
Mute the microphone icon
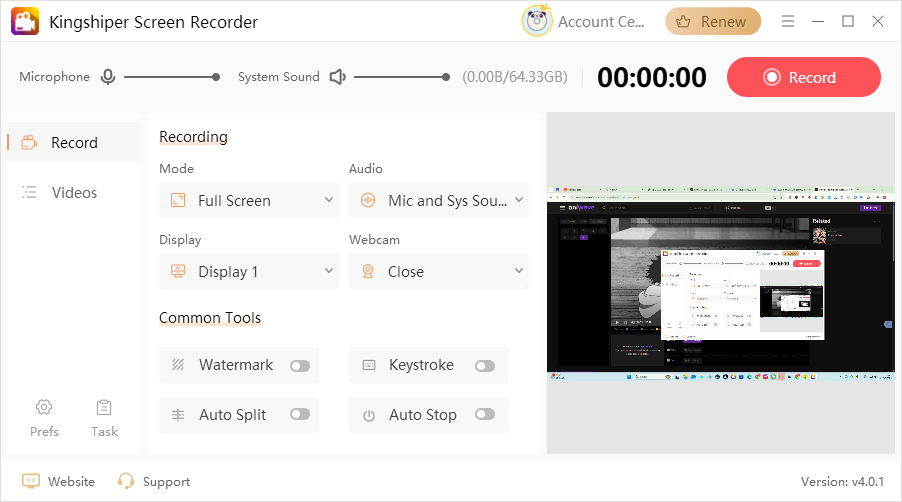pos(108,76)
